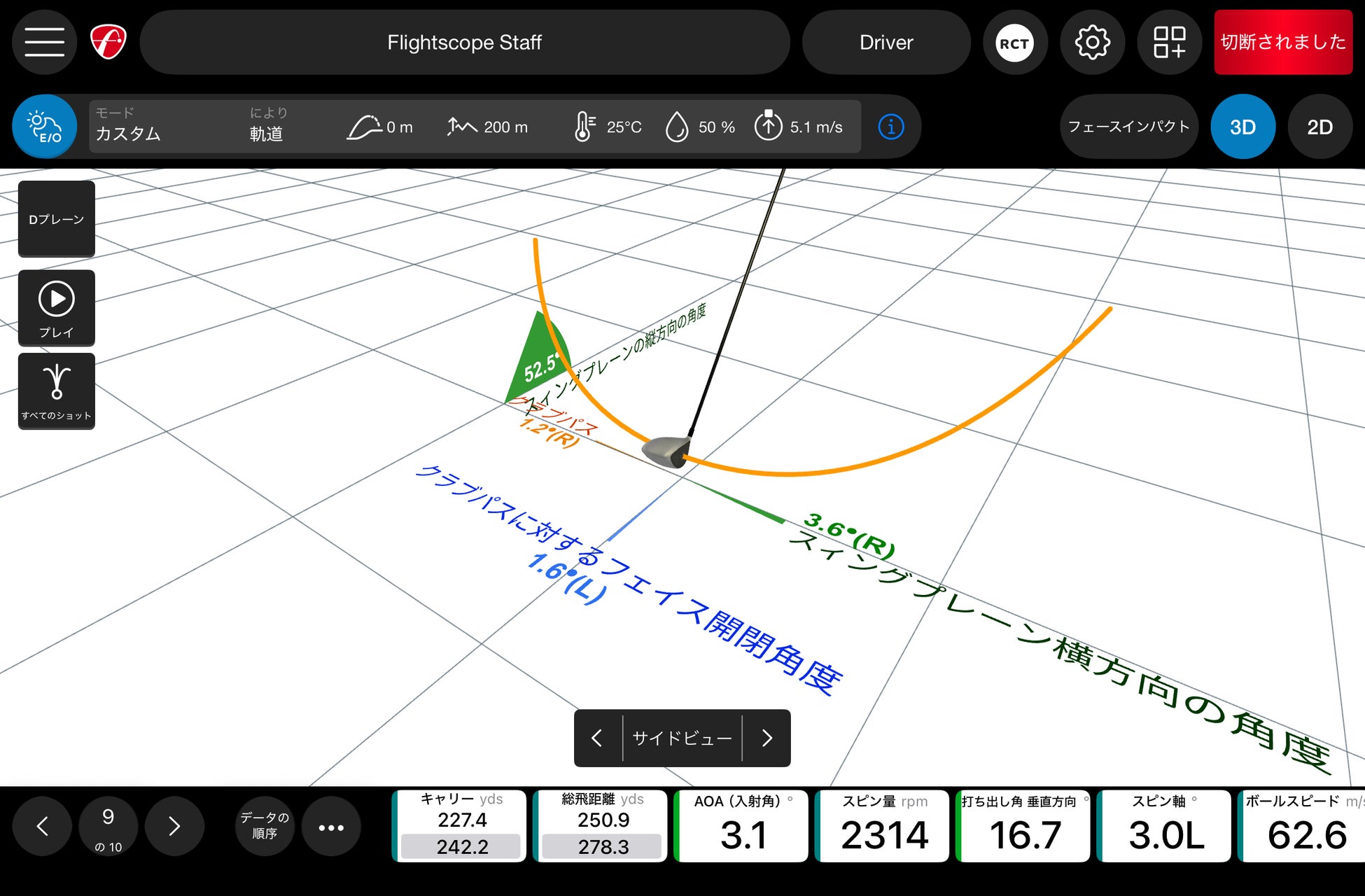Show すべてのショット trajectories

coord(56,391)
